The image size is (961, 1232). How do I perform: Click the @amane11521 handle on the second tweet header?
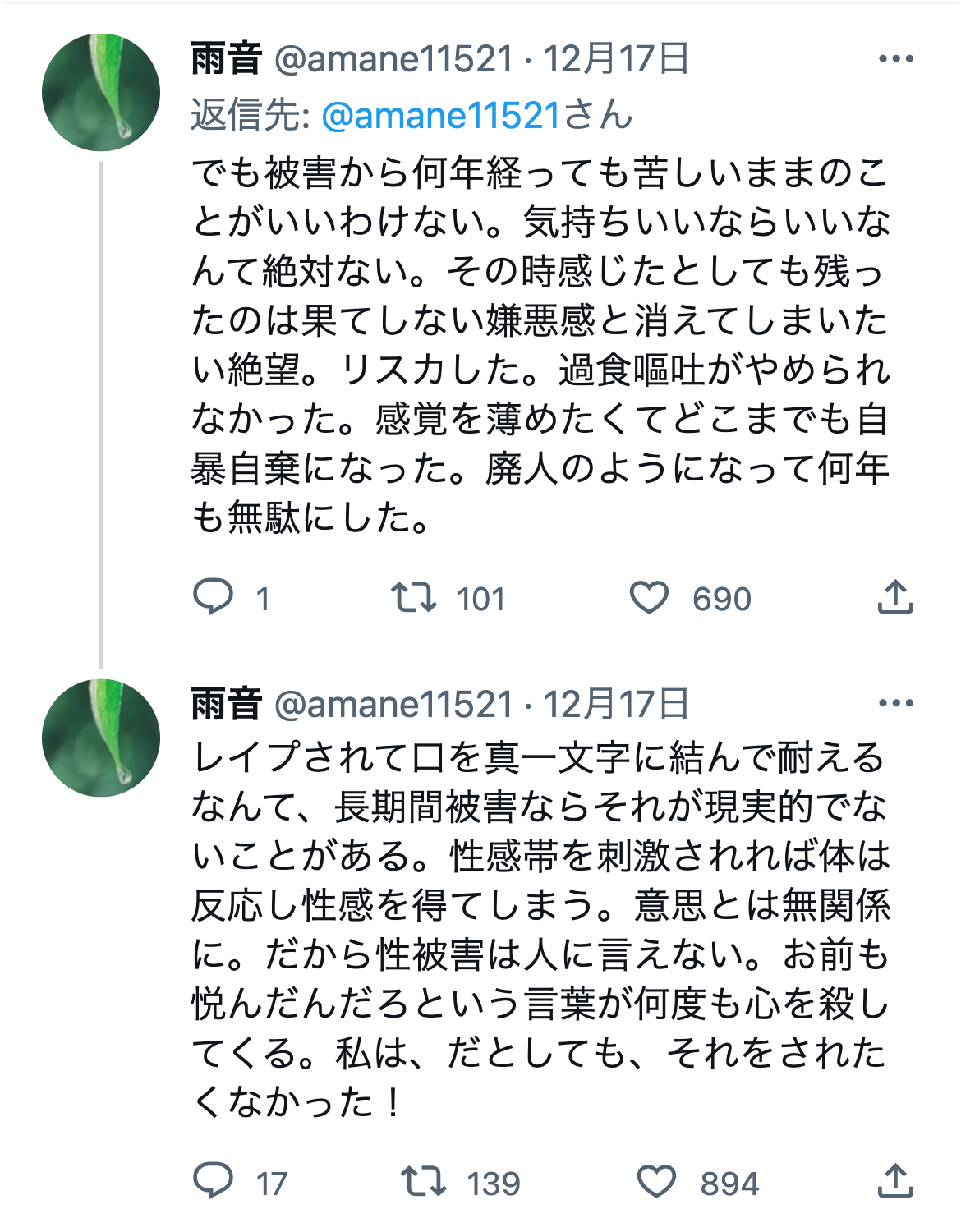[393, 704]
